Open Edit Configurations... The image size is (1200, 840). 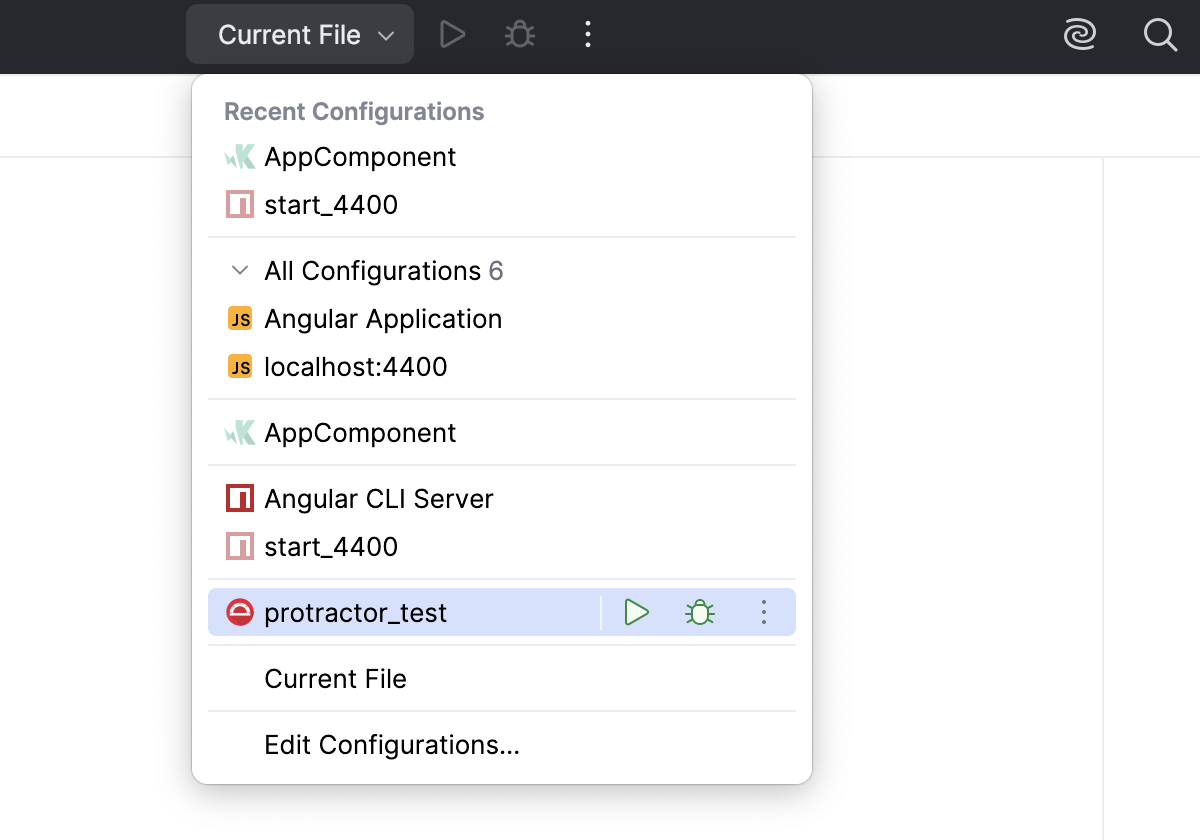point(502,745)
